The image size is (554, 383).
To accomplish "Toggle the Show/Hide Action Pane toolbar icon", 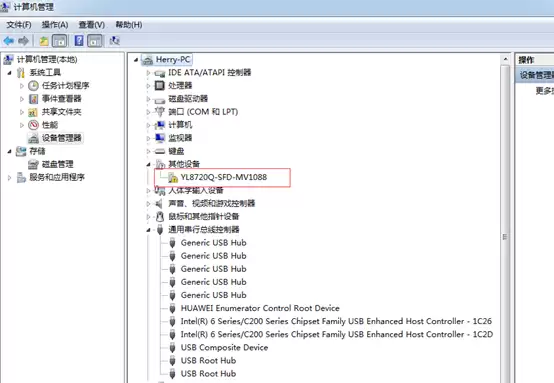I will pos(95,41).
